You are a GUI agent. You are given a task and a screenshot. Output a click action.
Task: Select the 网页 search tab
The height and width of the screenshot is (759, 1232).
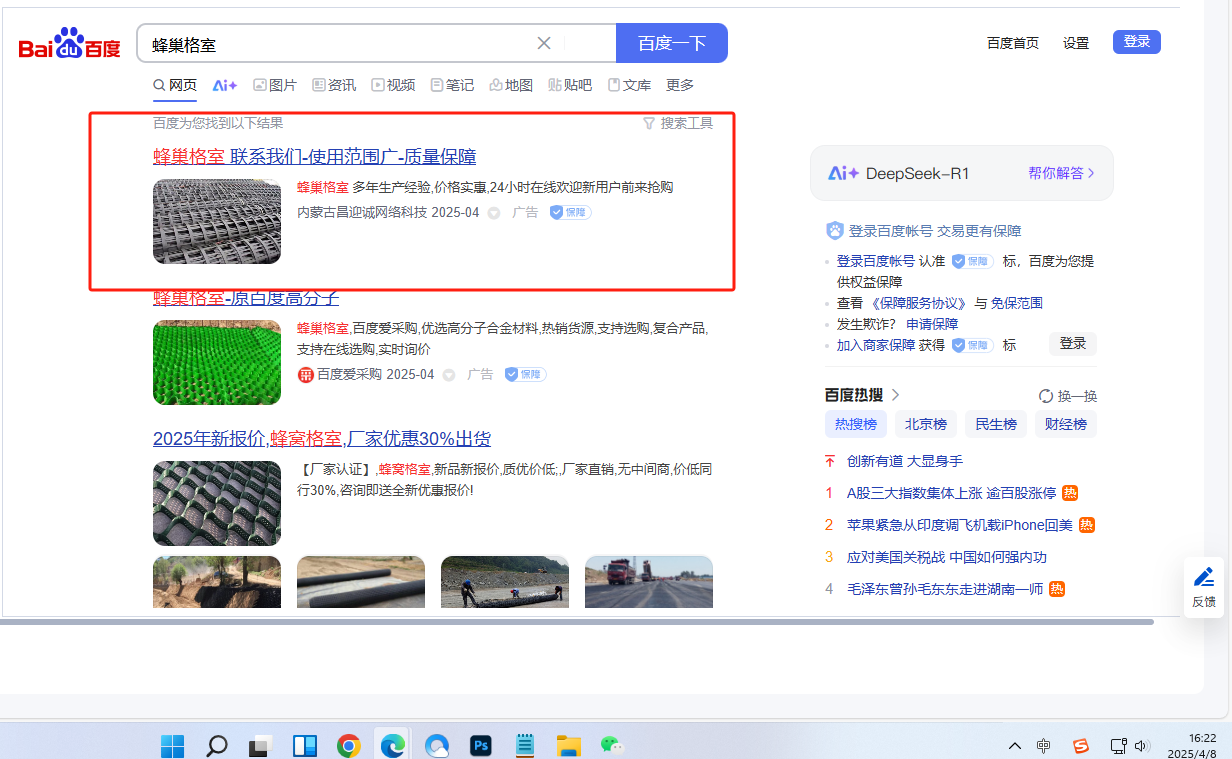(175, 85)
